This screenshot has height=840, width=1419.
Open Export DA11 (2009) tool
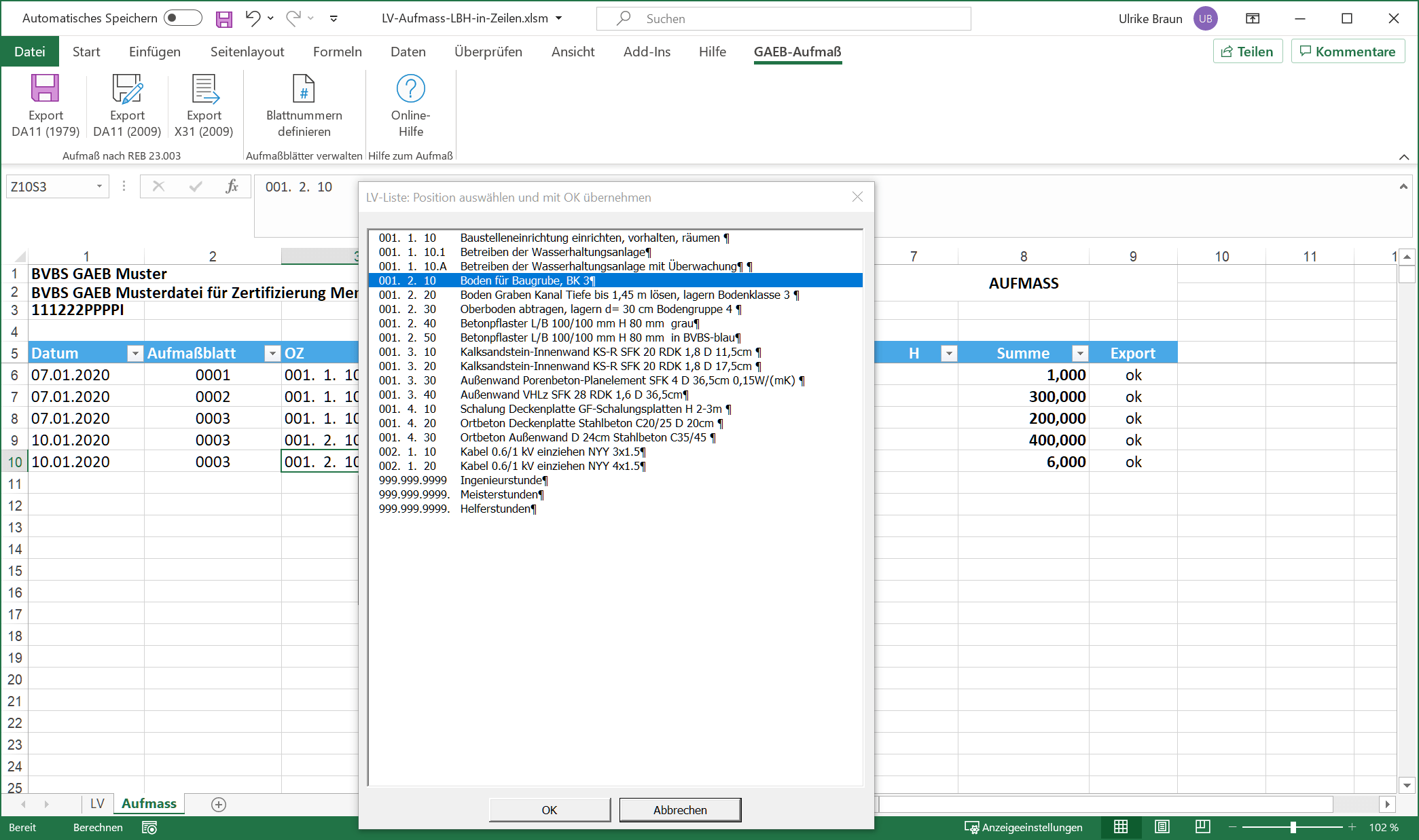[126, 105]
